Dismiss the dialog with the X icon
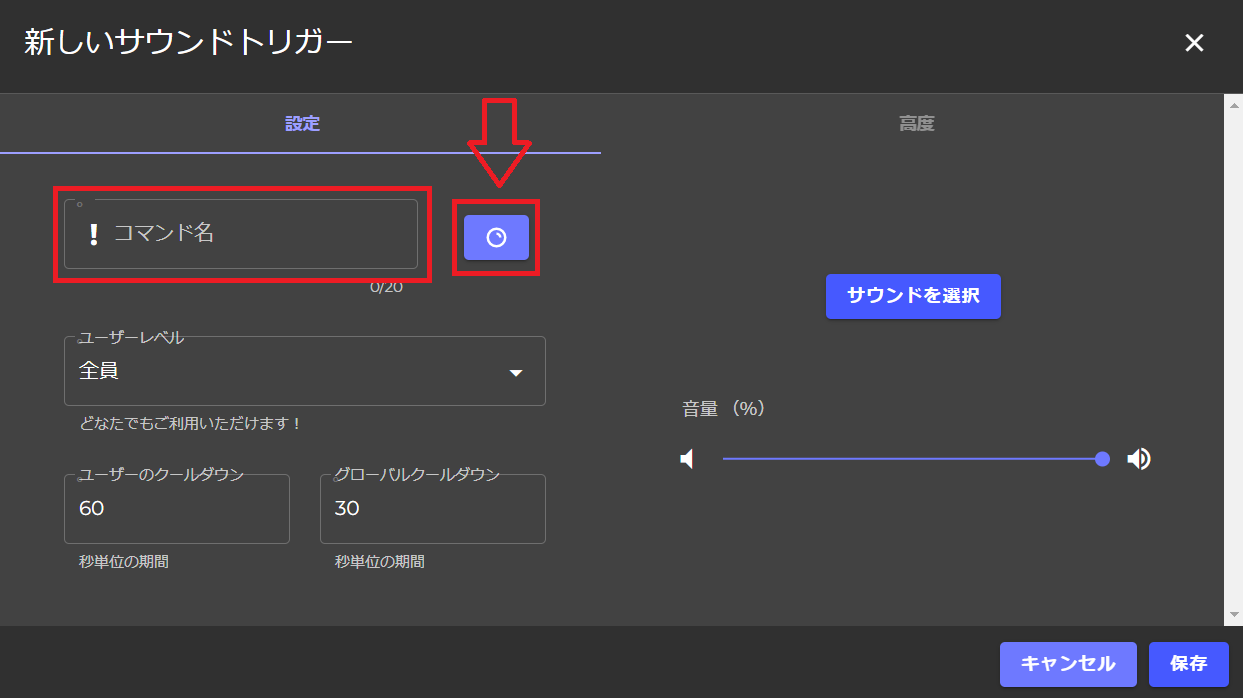The height and width of the screenshot is (698, 1243). [1194, 43]
